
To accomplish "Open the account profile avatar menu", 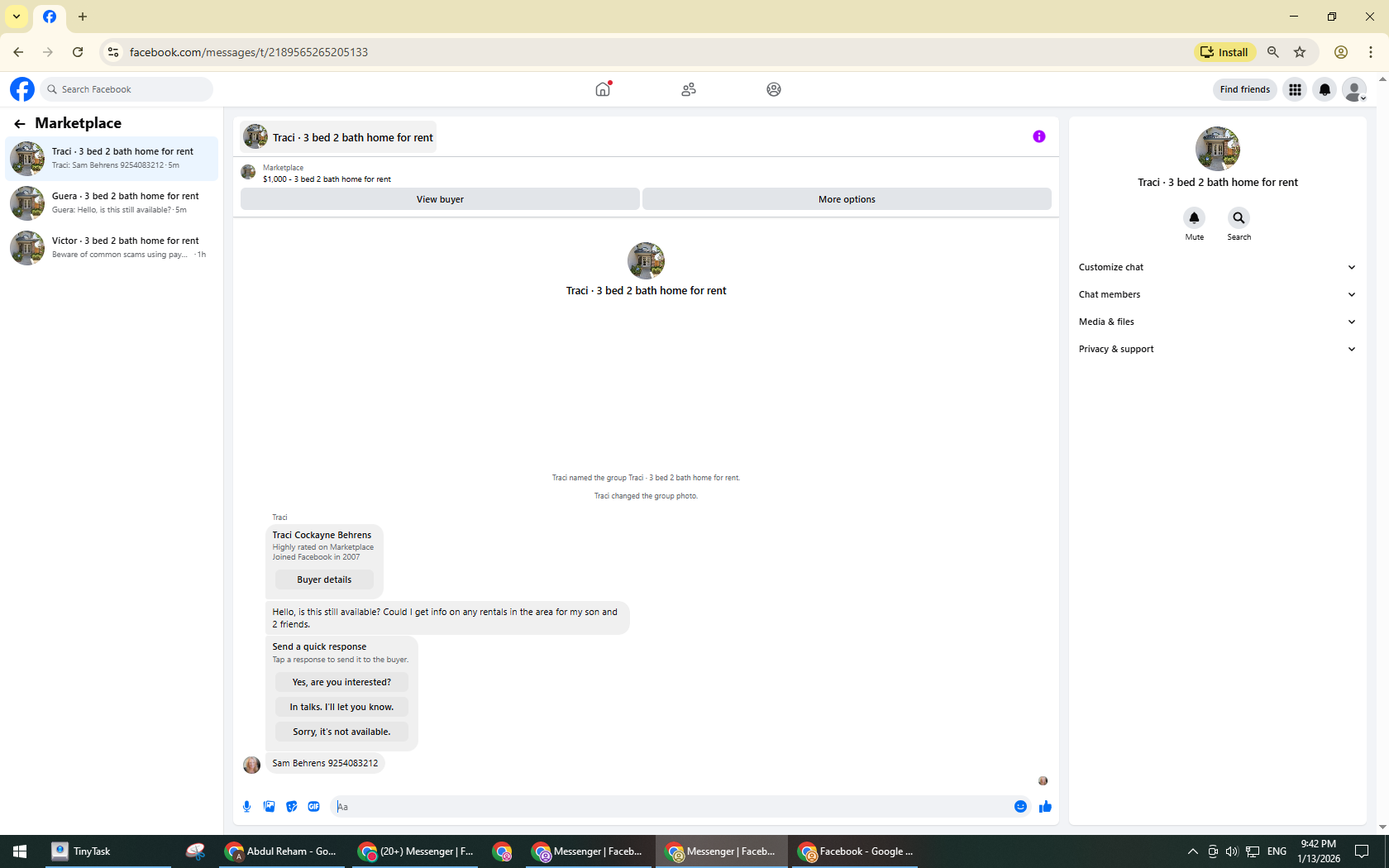I will click(x=1354, y=89).
